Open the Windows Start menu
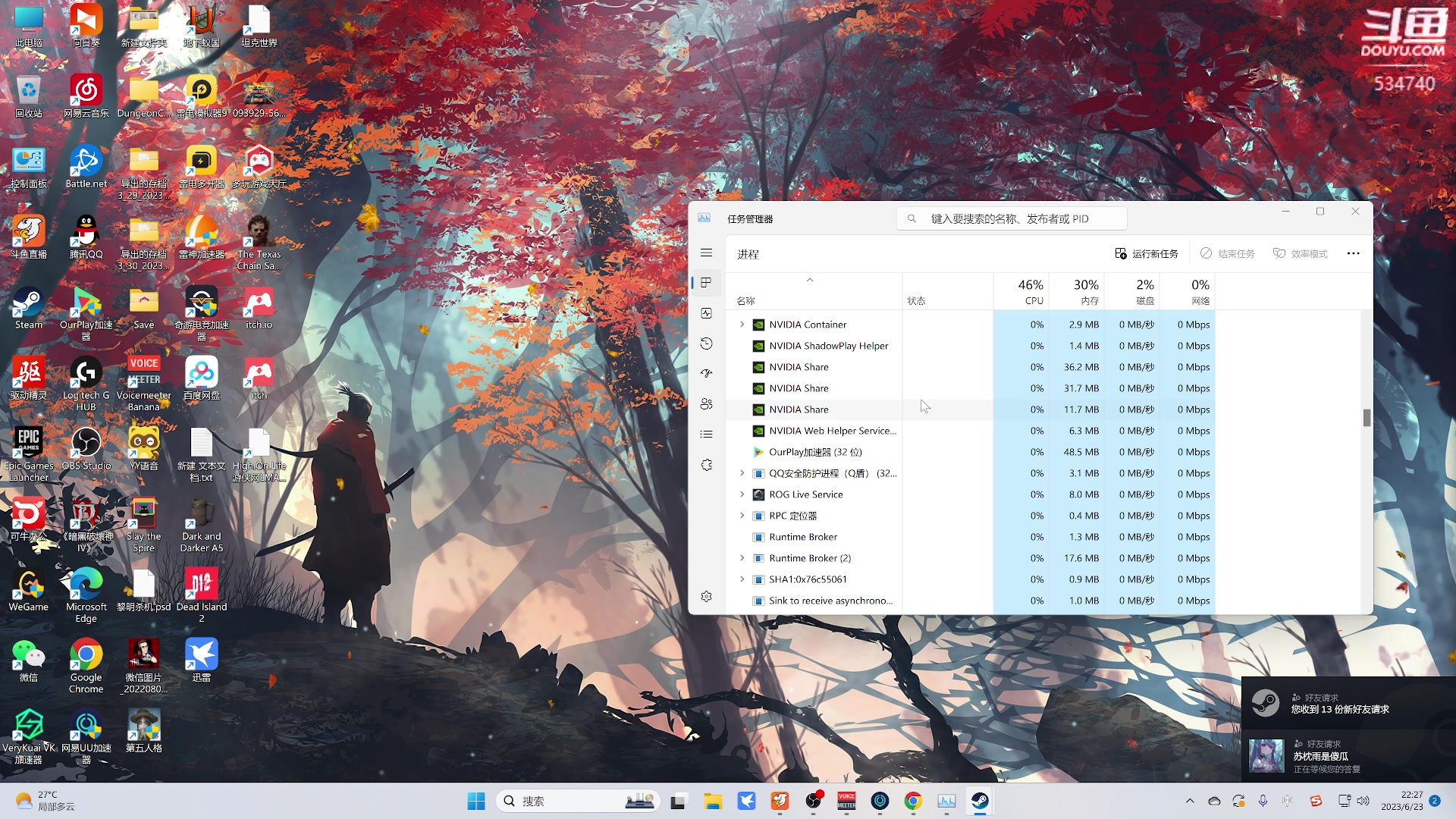The height and width of the screenshot is (819, 1456). [x=476, y=801]
